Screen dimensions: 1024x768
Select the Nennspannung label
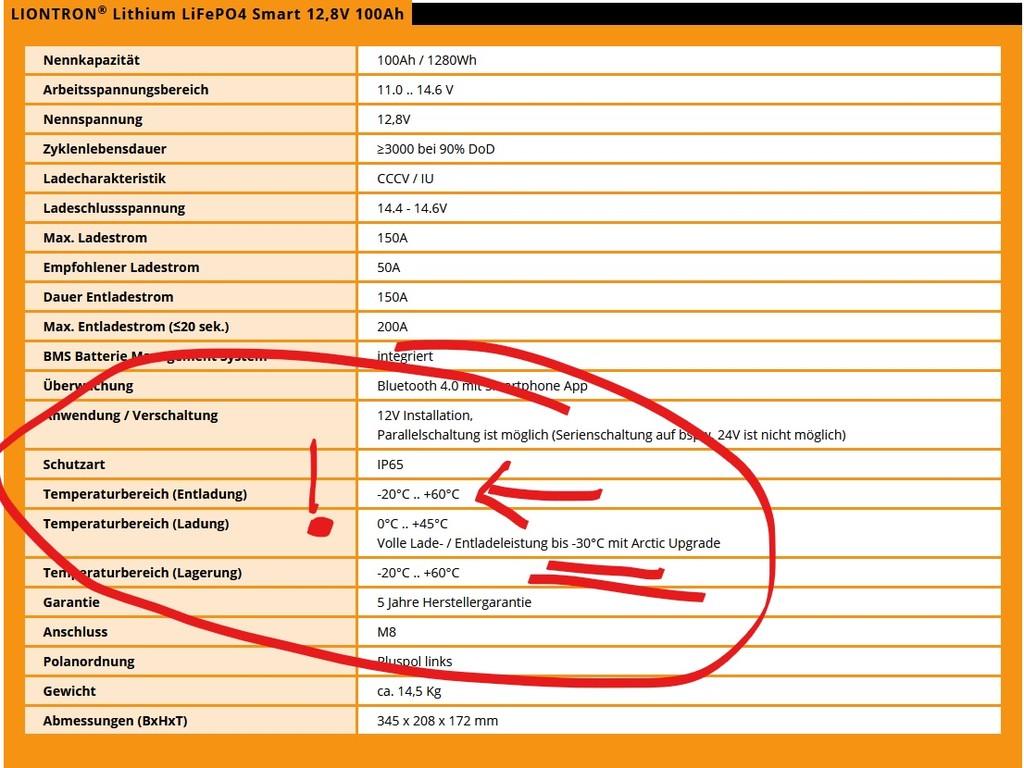(x=93, y=120)
